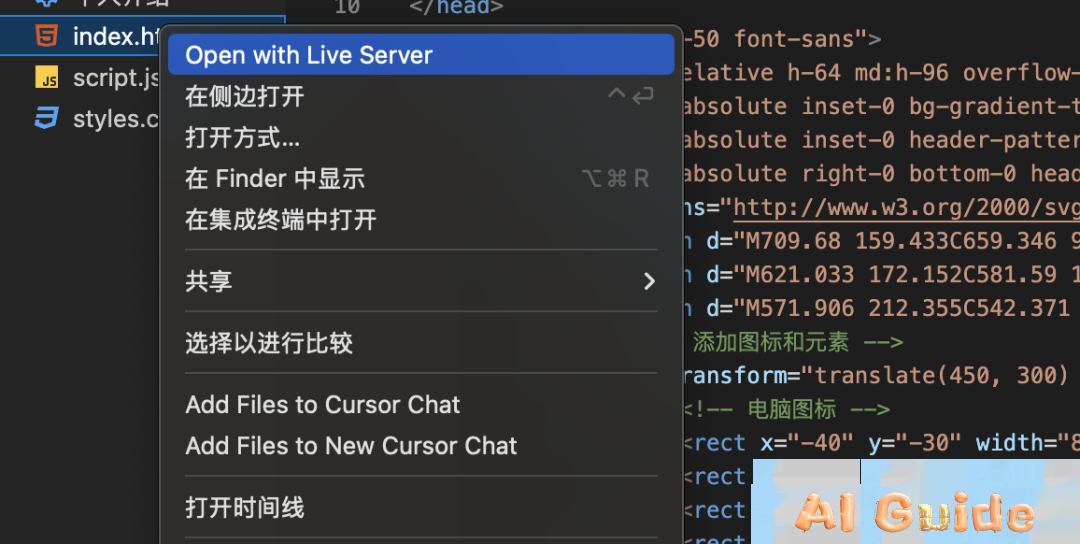Choose 选择以进行比较
The image size is (1080, 544).
(x=421, y=342)
